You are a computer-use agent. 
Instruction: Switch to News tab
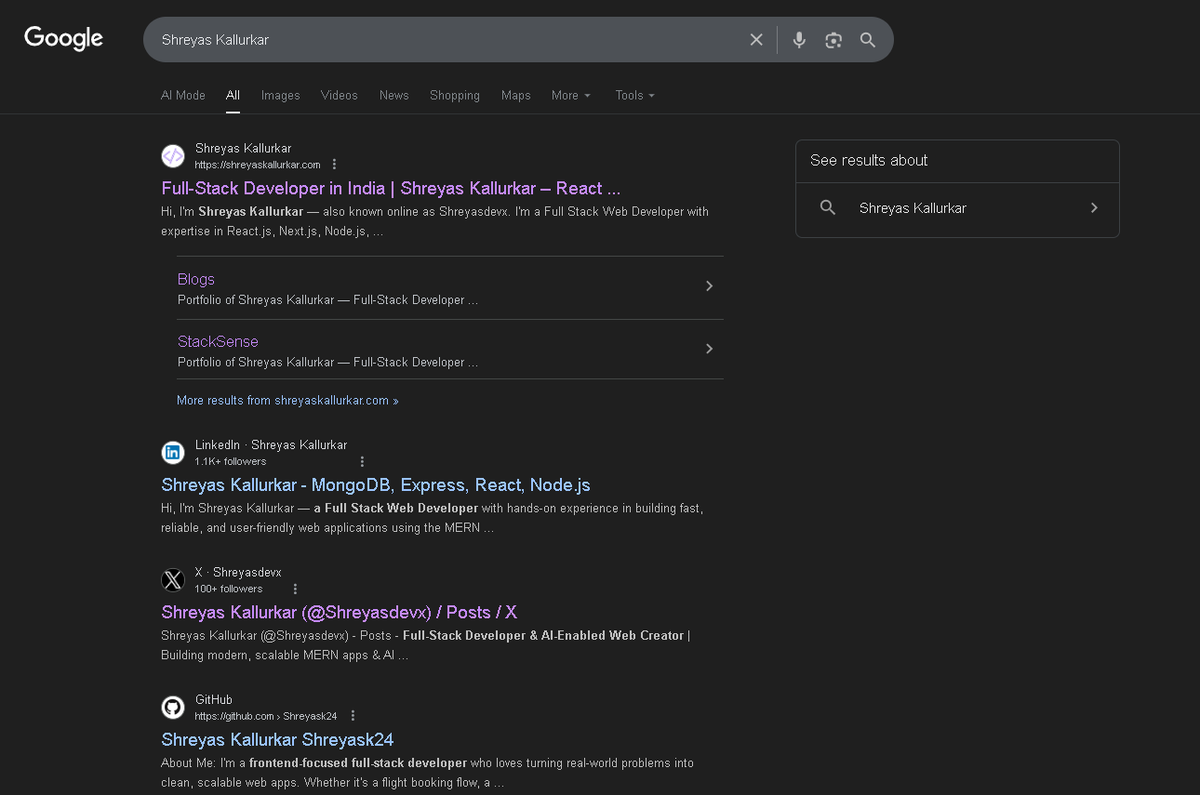click(394, 95)
